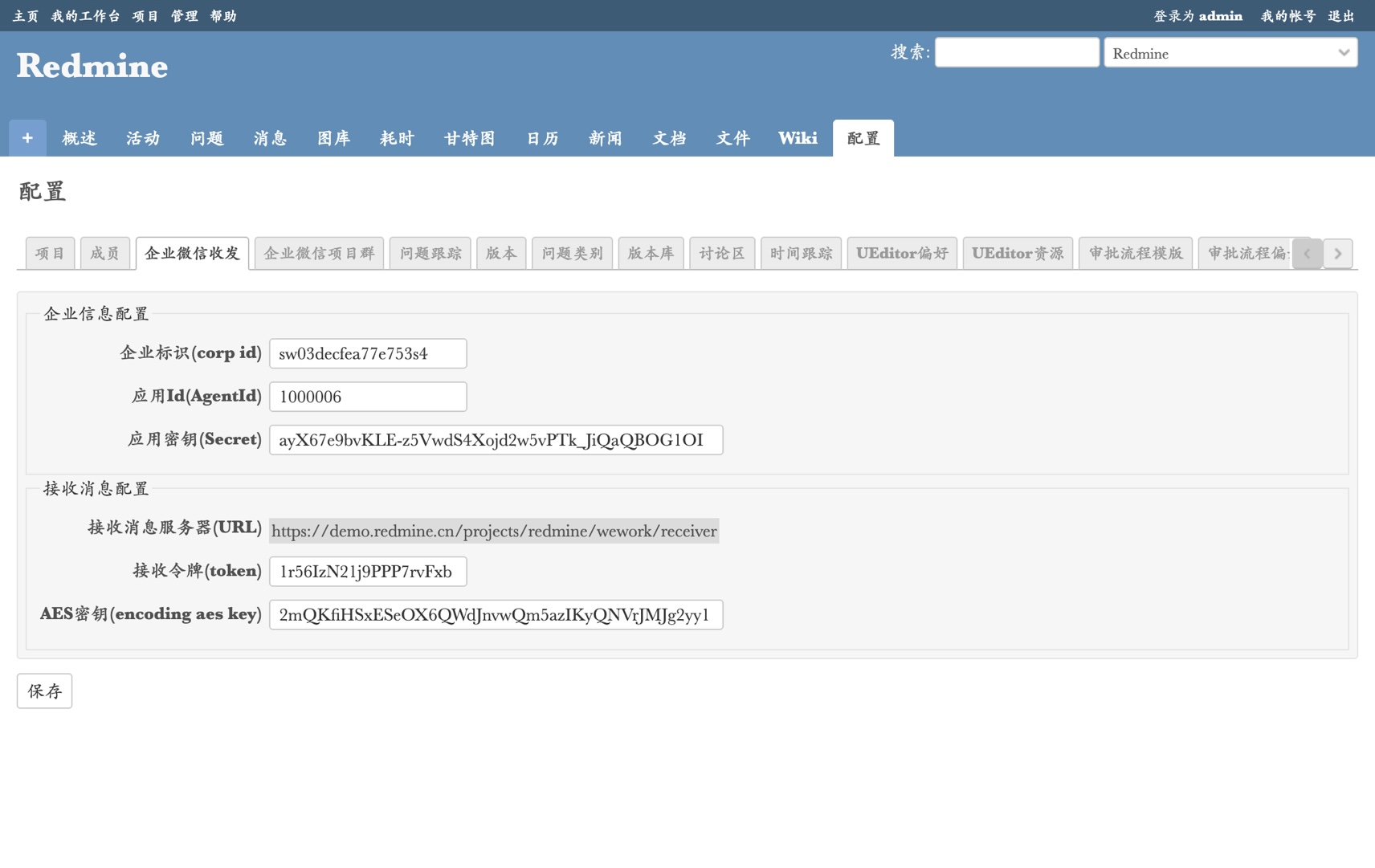Screen dimensions: 1375x868
Task: Go to 主页 in top menu
Action: point(26,16)
